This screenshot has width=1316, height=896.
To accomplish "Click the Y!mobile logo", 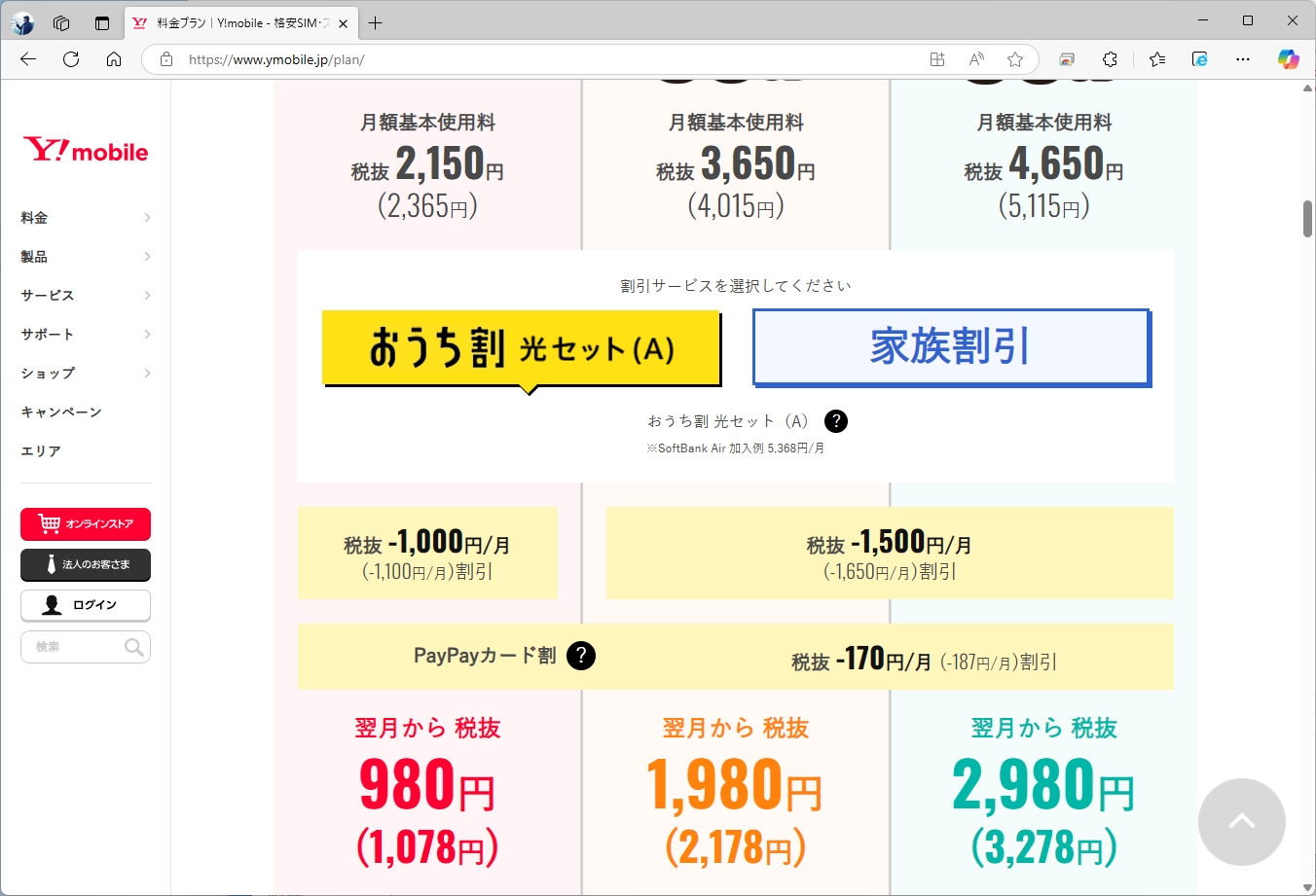I will click(x=86, y=150).
